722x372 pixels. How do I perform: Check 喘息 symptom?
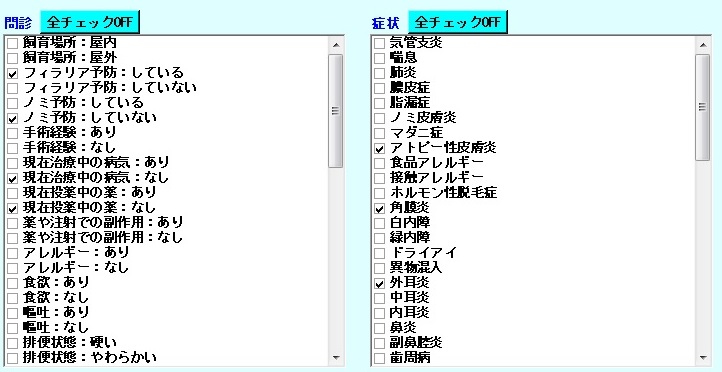coord(379,58)
